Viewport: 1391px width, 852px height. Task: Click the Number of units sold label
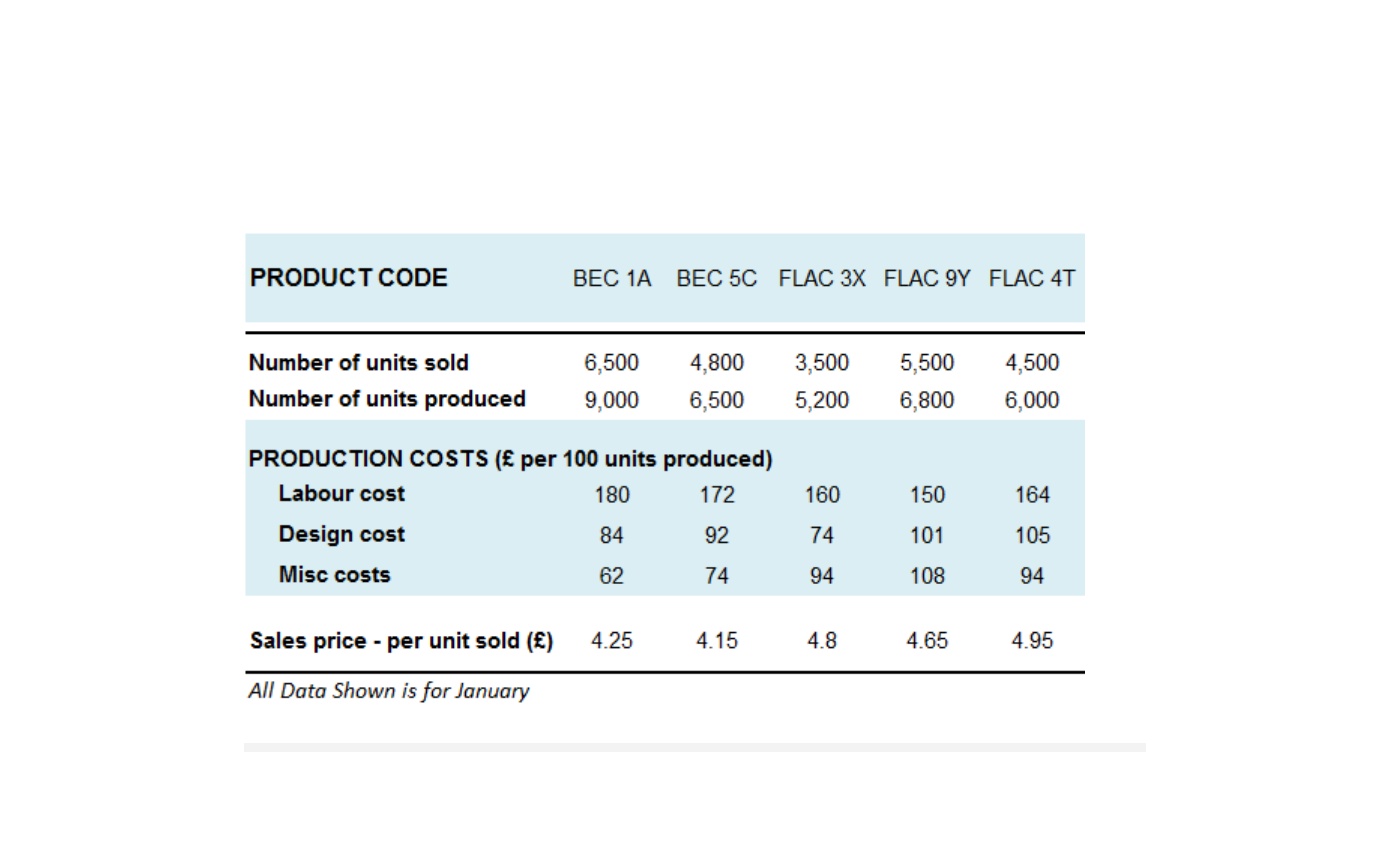point(359,362)
